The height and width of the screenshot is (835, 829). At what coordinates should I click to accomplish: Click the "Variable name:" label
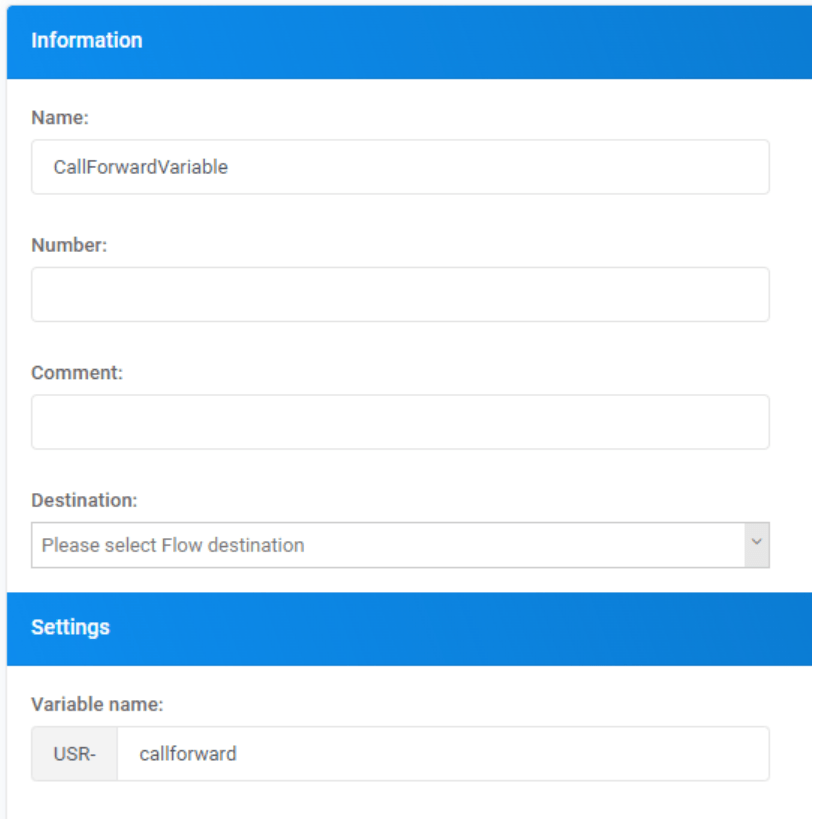tap(97, 705)
